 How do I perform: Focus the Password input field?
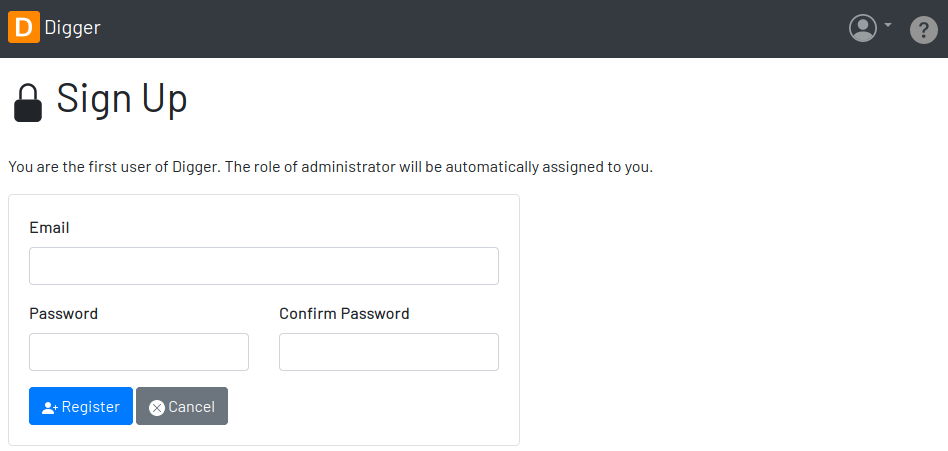[x=139, y=352]
